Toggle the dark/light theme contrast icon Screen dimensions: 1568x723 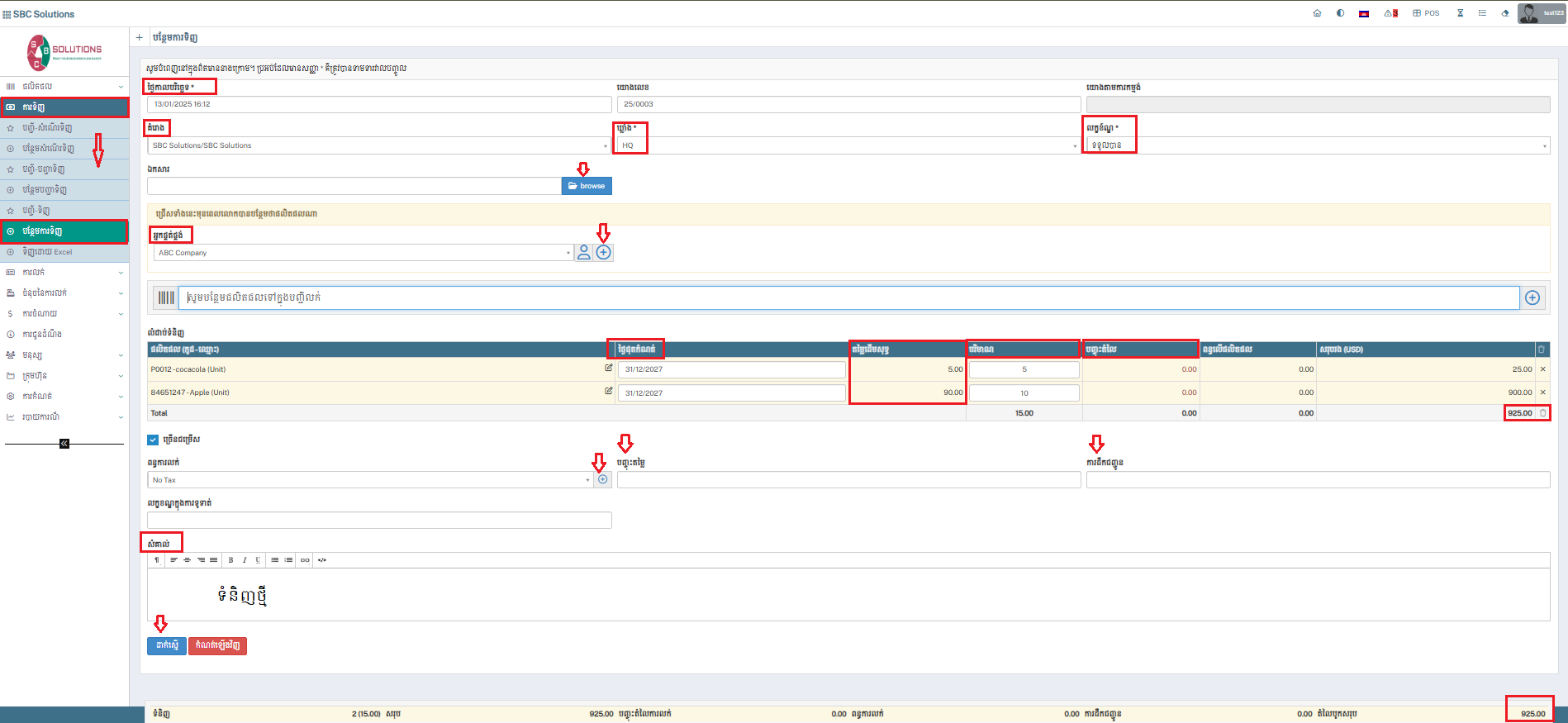tap(1340, 13)
